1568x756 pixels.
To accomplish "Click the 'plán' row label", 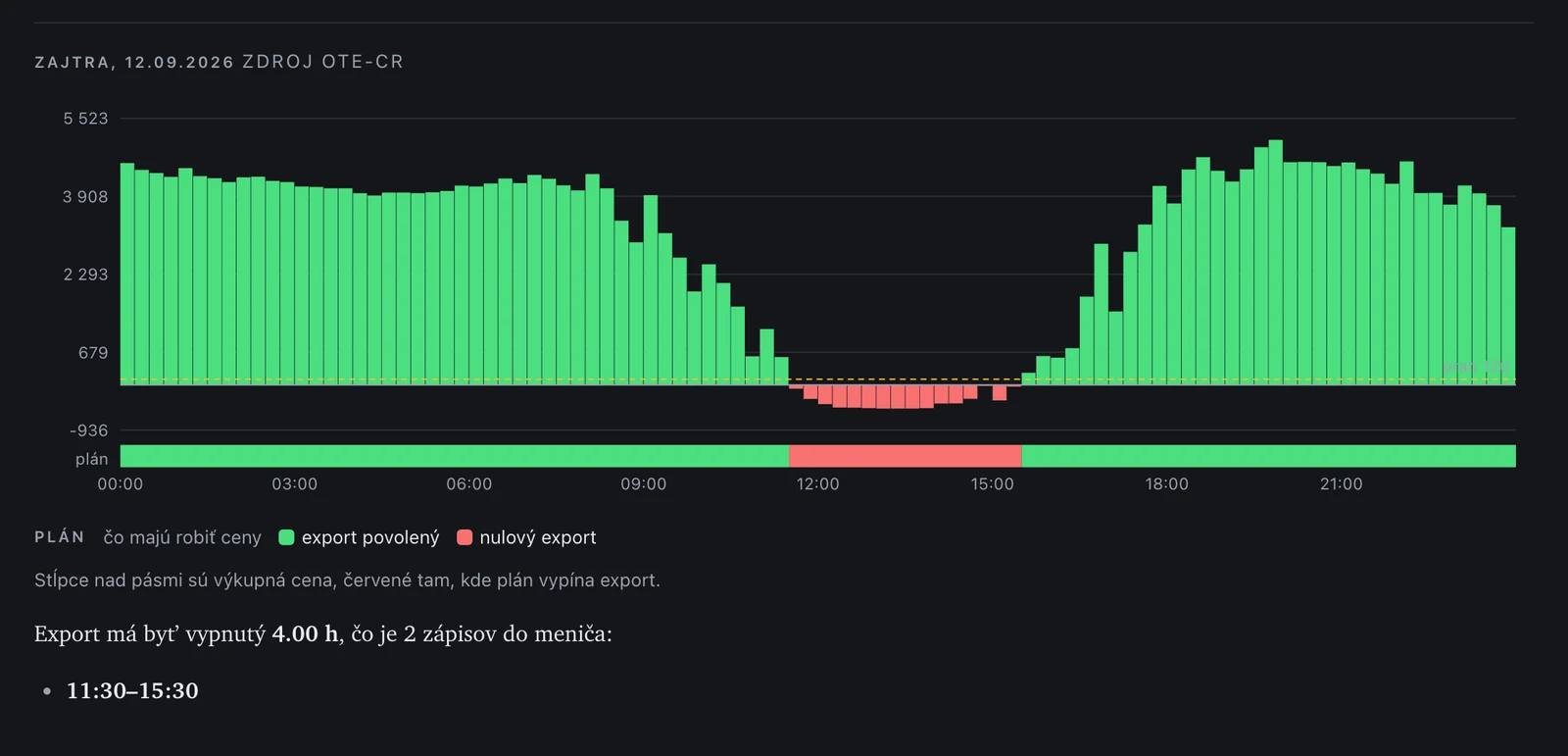I will point(92,459).
